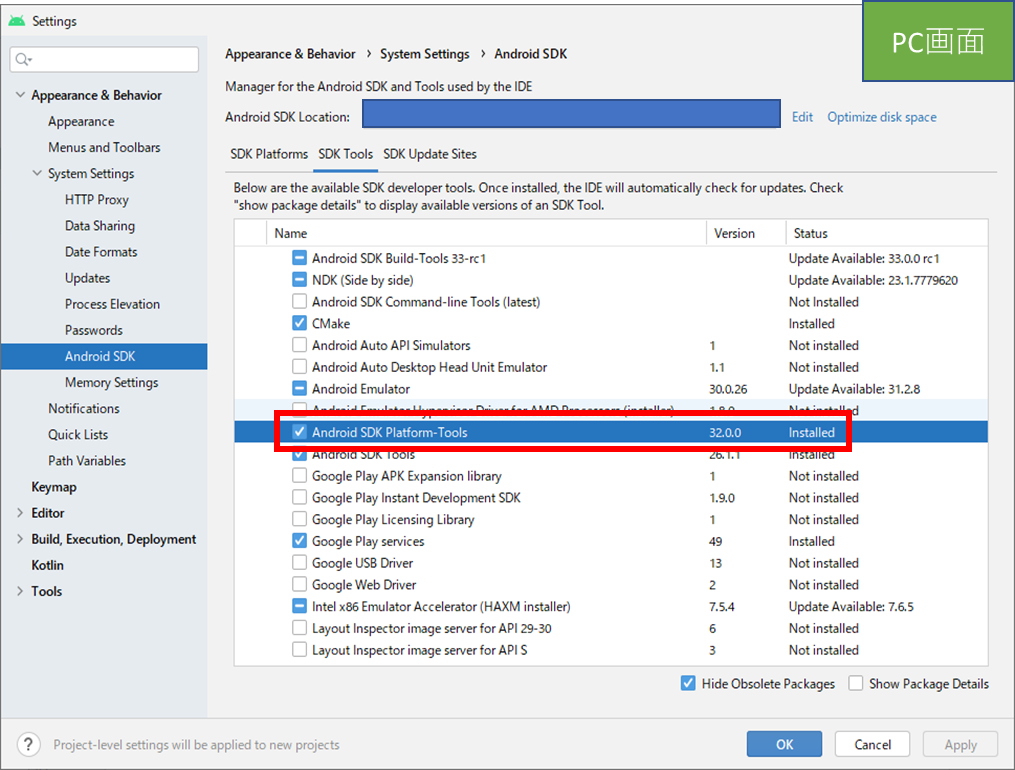Expand the Editor settings node
The width and height of the screenshot is (1015, 770).
click(20, 512)
